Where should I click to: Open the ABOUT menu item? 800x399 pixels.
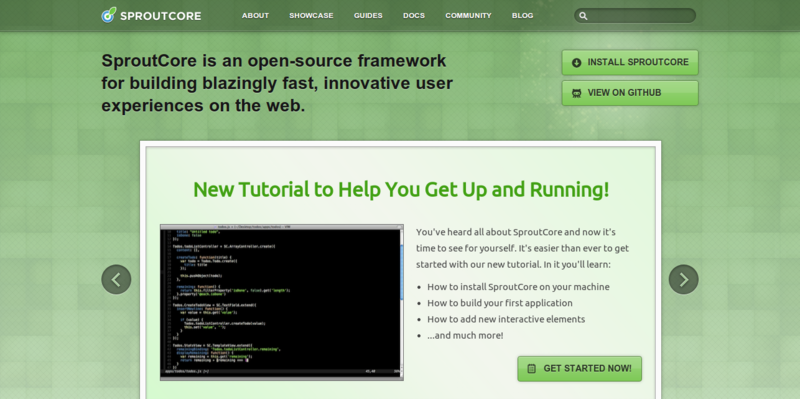255,16
